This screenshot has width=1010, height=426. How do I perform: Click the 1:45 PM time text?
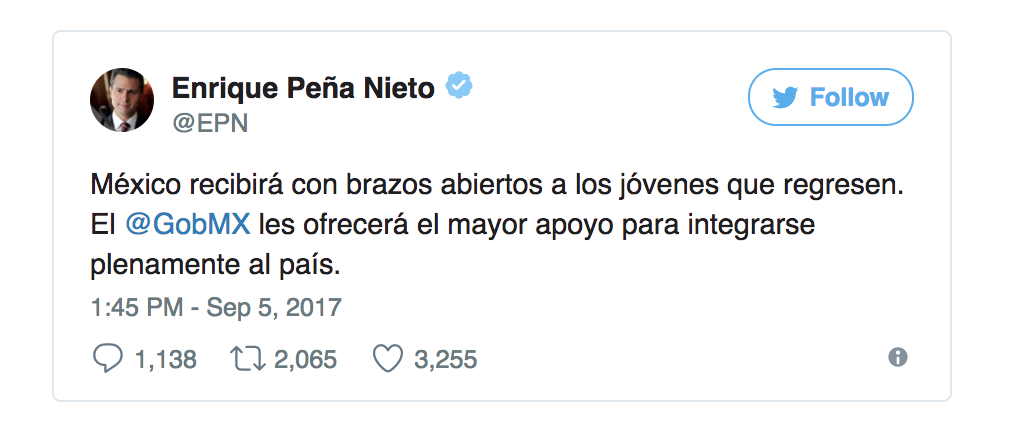(136, 307)
